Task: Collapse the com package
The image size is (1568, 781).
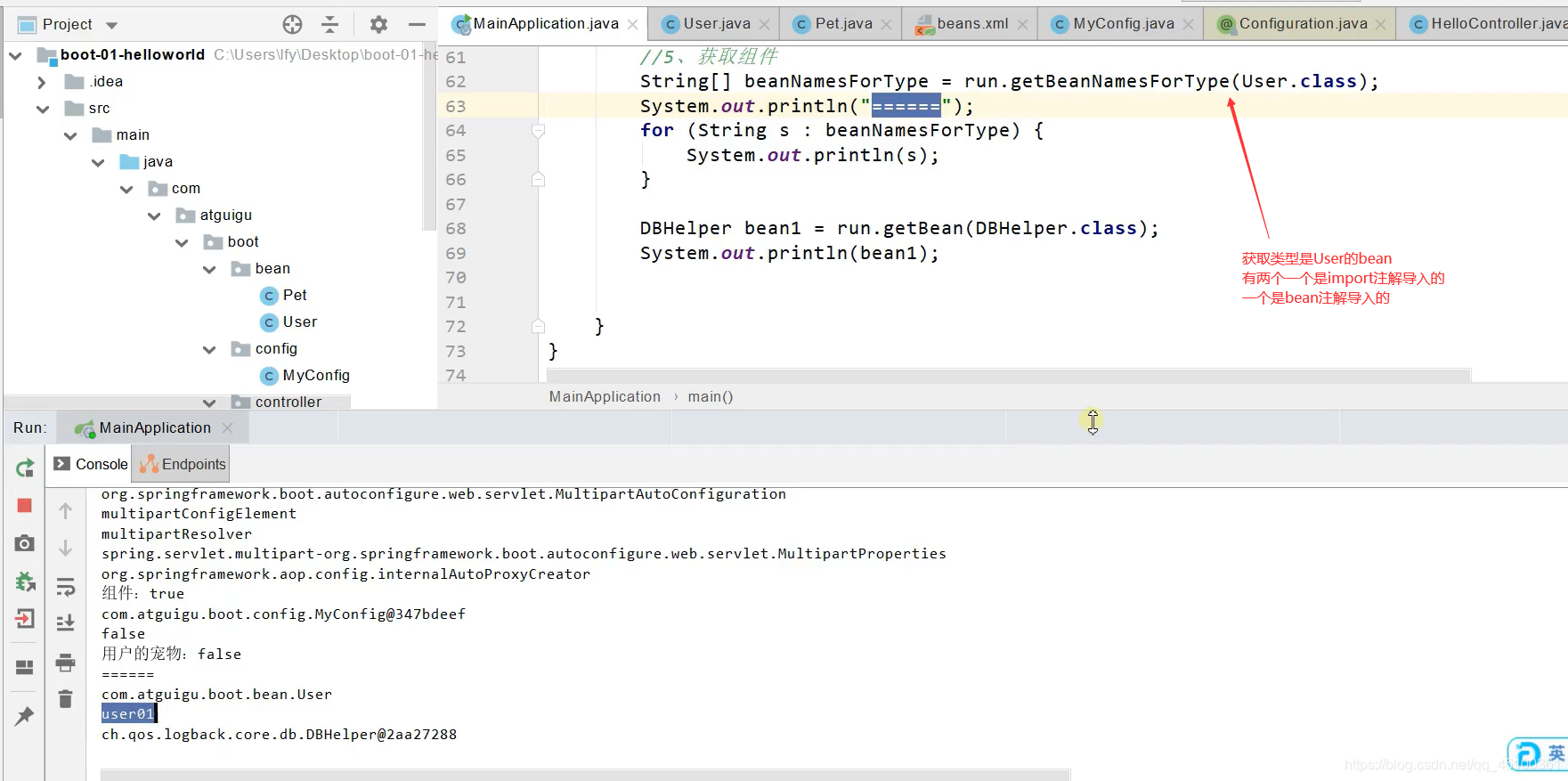Action: [x=126, y=189]
